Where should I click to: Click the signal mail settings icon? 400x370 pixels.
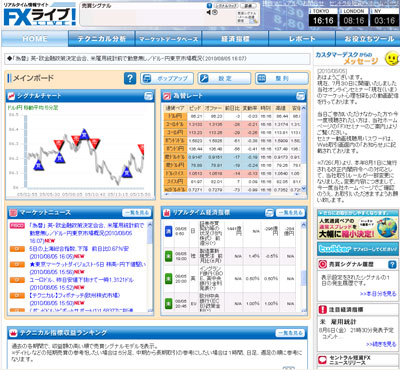(x=248, y=17)
